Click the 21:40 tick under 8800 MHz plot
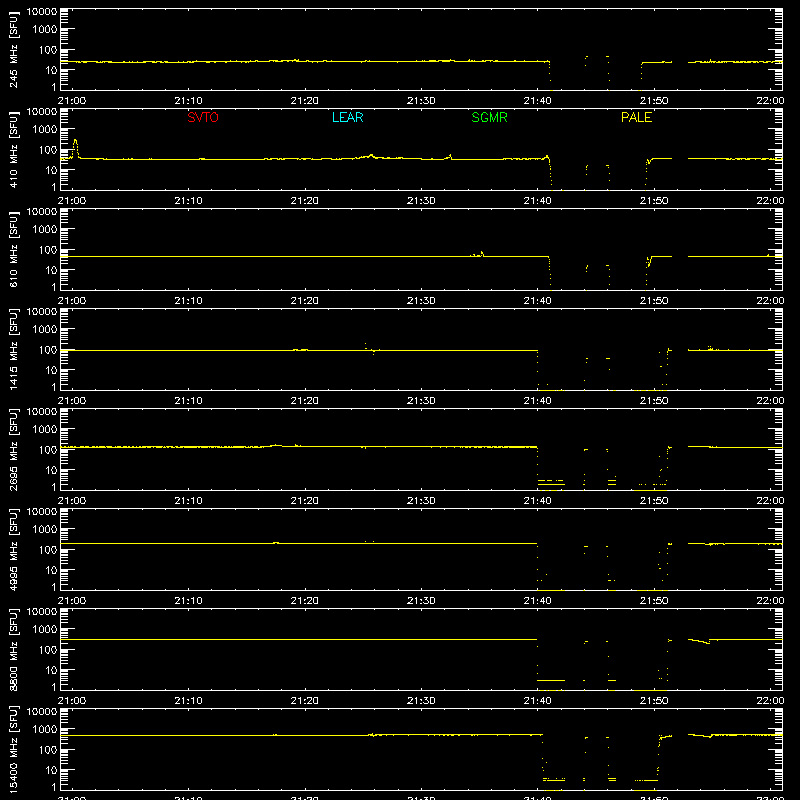This screenshot has width=800, height=800. pyautogui.click(x=537, y=701)
